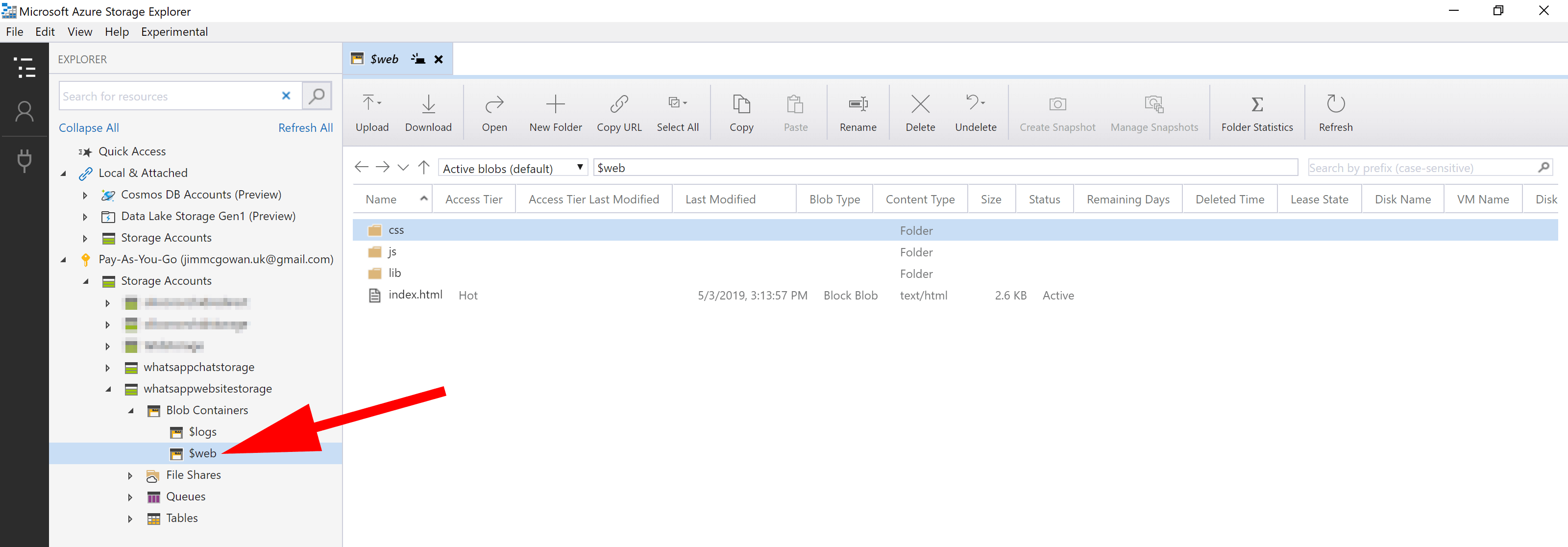
Task: Click the Delete toolbar button
Action: (920, 113)
